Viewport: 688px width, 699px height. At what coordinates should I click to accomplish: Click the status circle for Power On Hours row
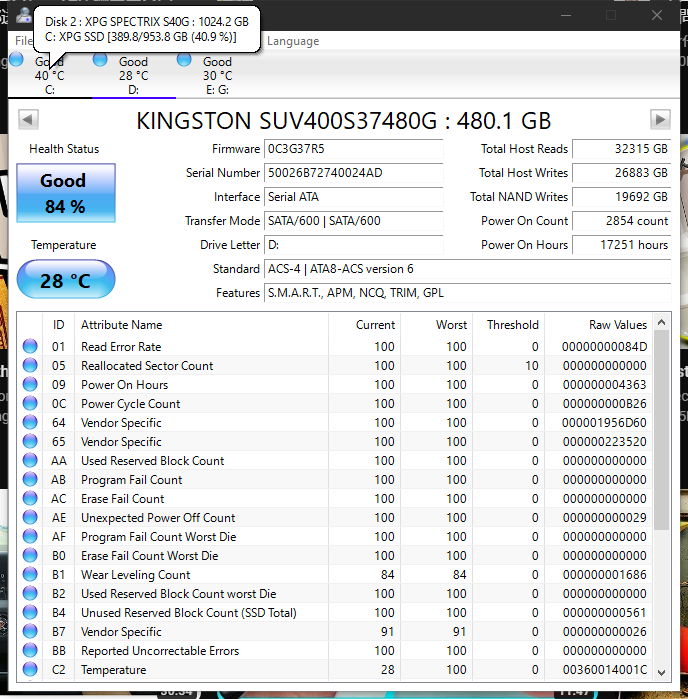pos(30,384)
